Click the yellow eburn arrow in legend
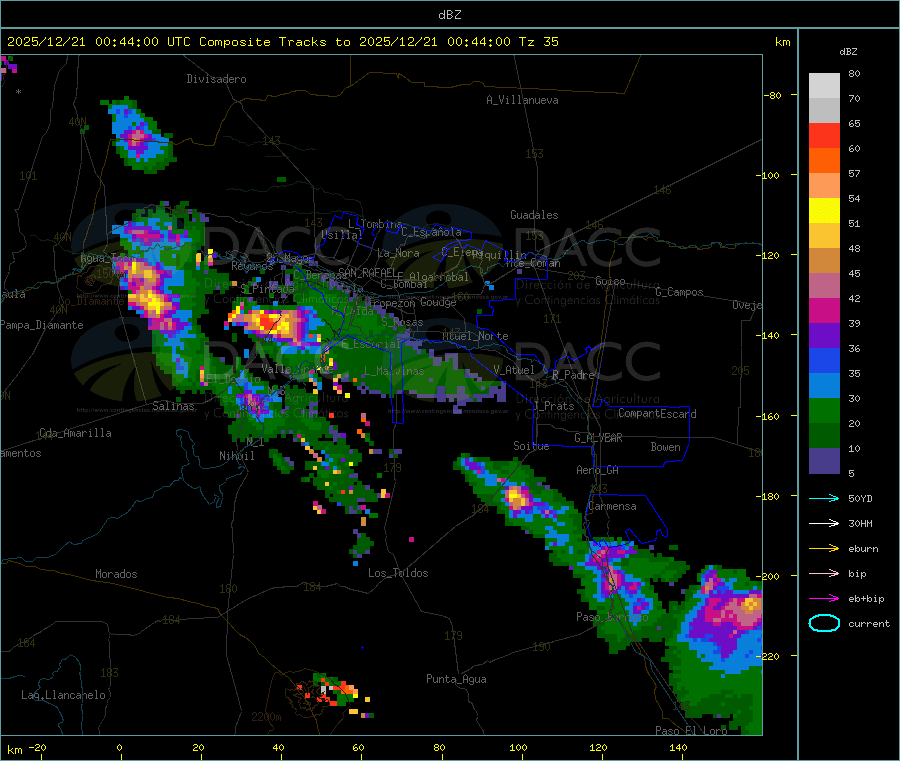Image resolution: width=900 pixels, height=761 pixels. tap(824, 549)
